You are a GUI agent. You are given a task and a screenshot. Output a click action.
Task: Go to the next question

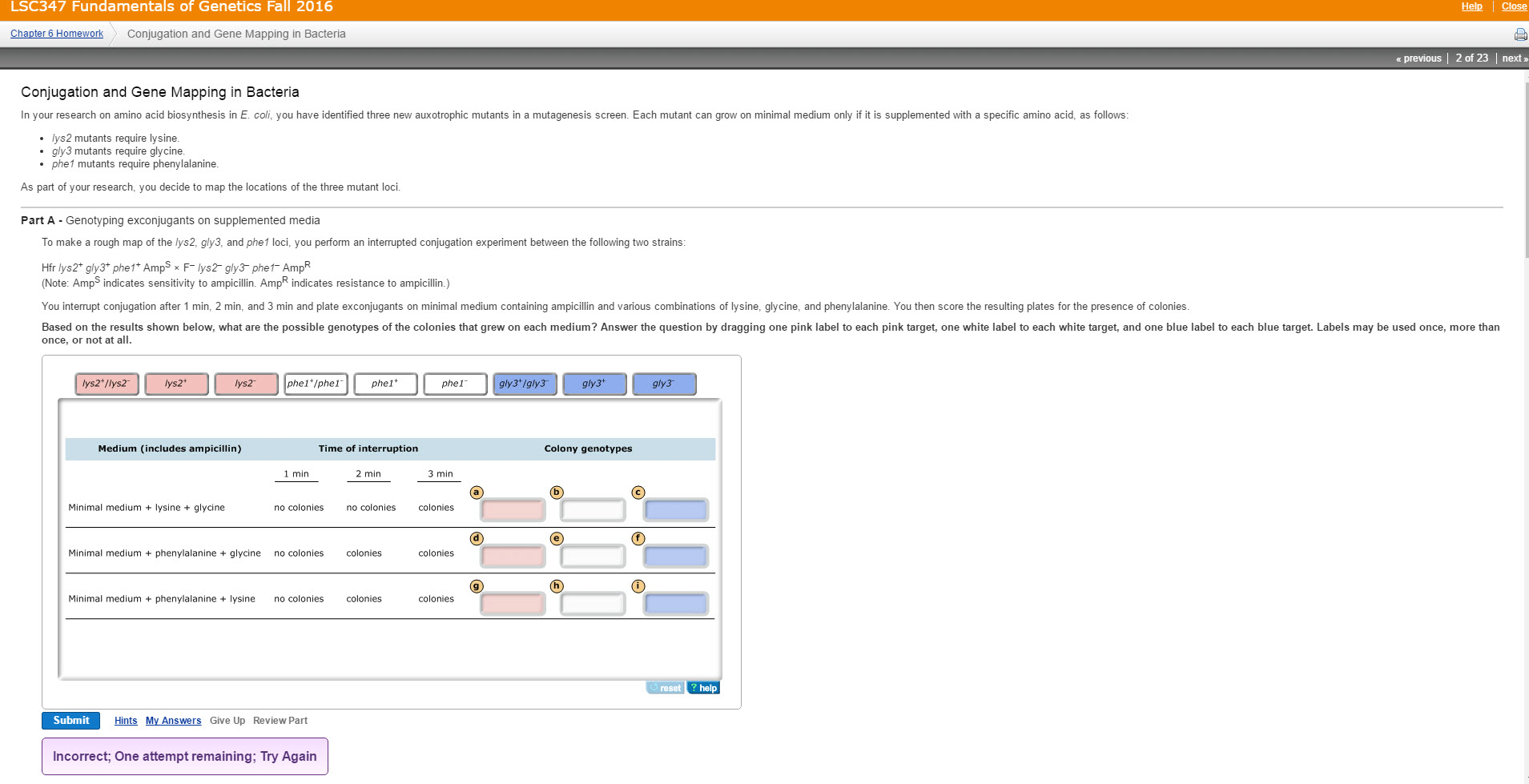[1513, 58]
